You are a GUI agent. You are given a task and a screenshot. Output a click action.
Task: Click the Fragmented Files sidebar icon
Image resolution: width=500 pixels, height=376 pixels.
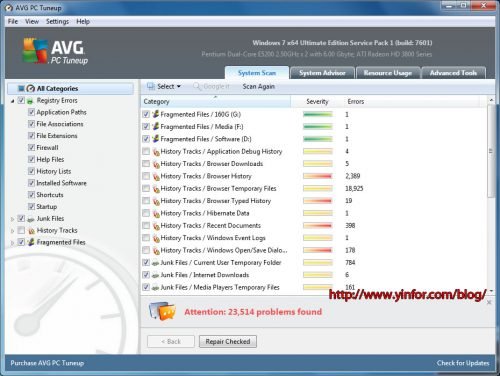[31, 242]
